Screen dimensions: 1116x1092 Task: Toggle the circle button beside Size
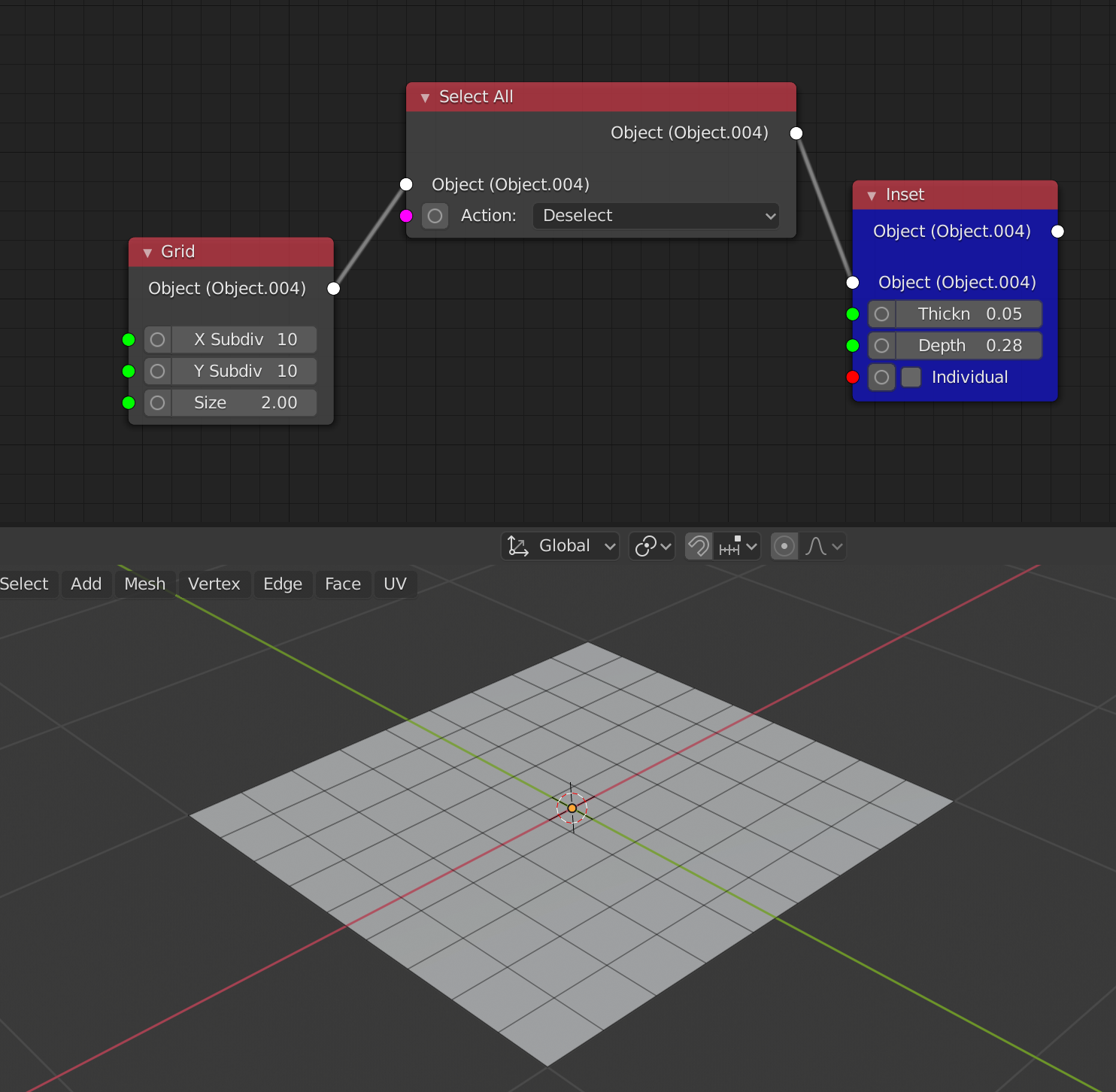[x=157, y=403]
